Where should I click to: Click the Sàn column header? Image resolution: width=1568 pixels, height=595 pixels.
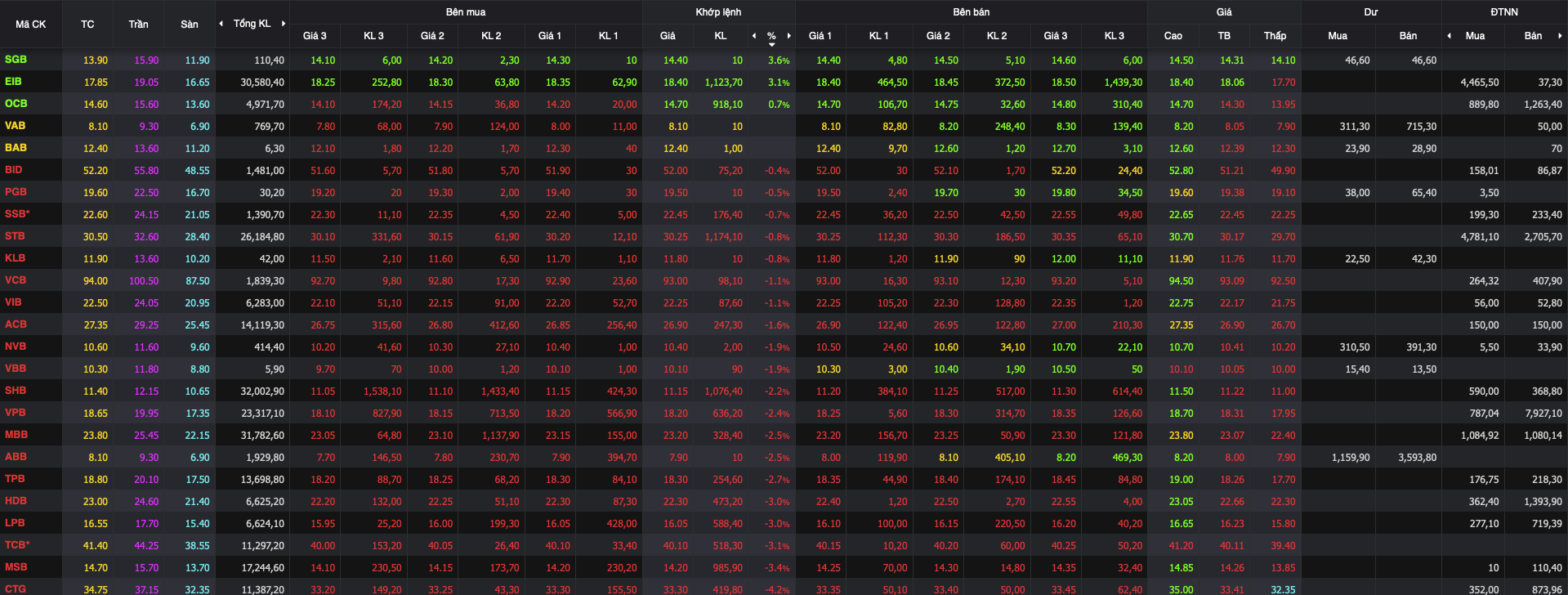[x=190, y=25]
